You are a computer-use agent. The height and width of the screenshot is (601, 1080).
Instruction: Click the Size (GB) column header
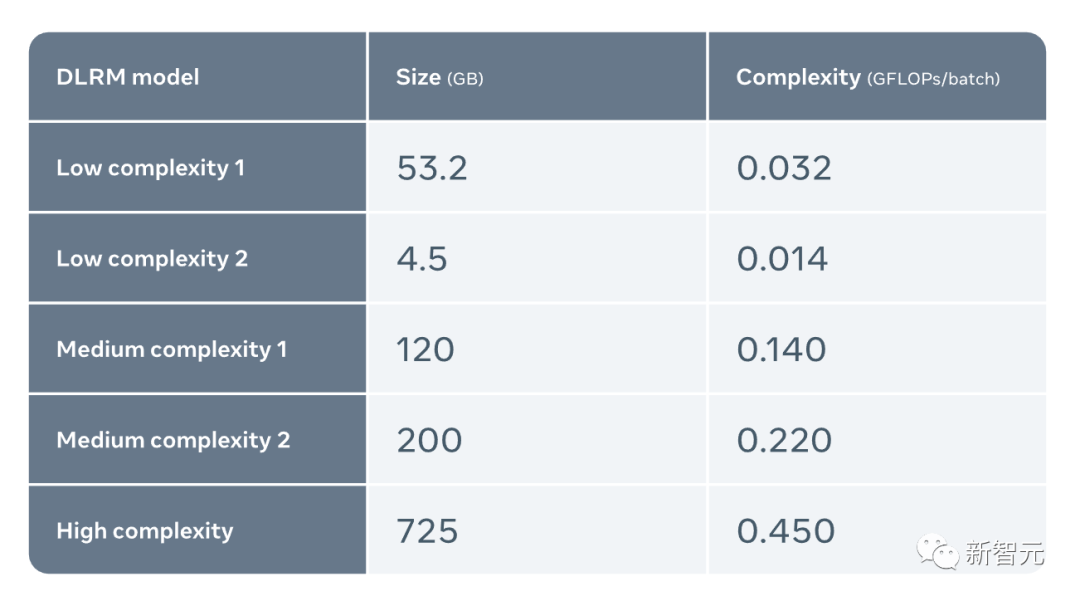pyautogui.click(x=537, y=76)
